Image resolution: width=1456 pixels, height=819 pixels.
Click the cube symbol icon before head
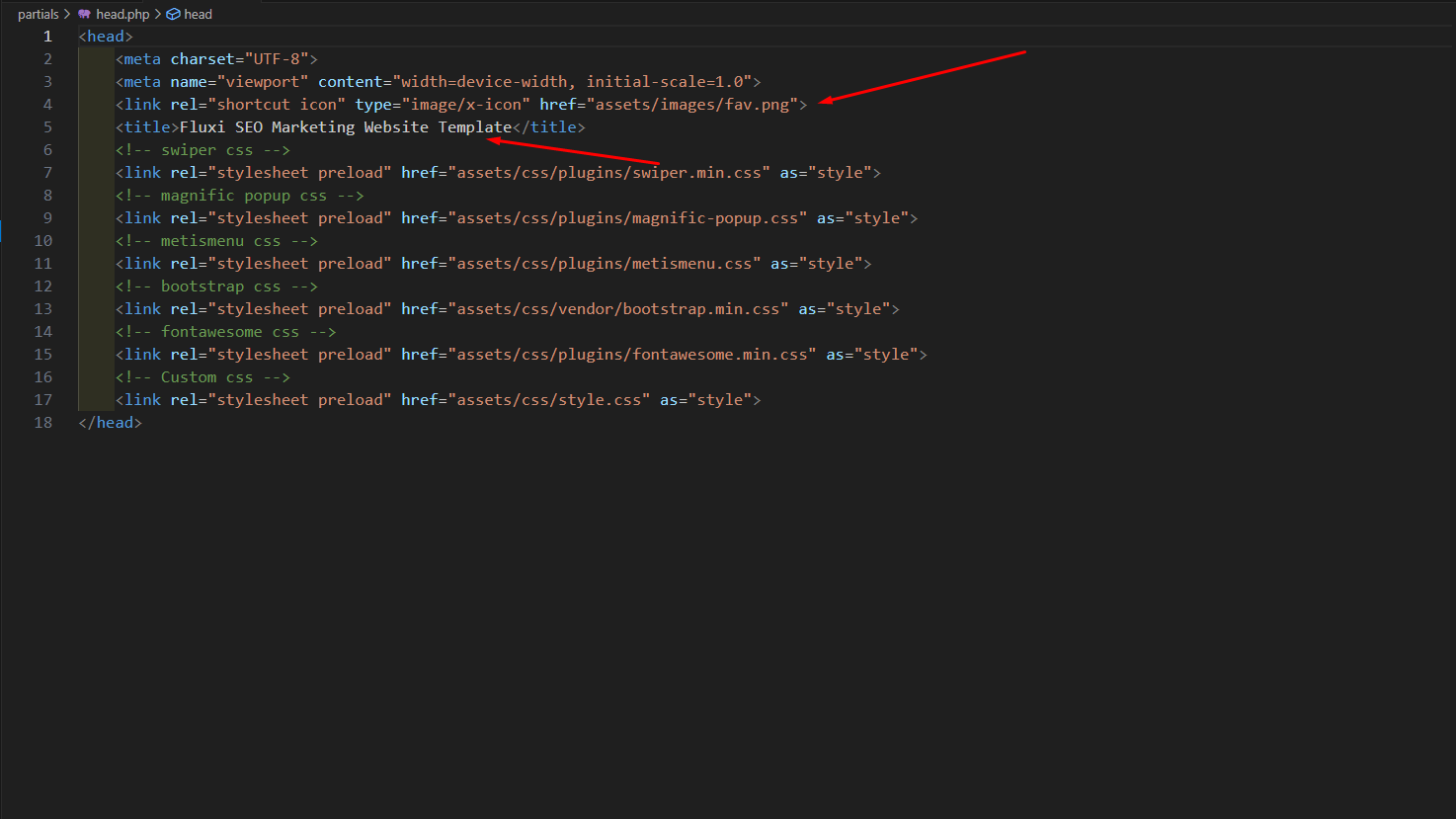point(173,14)
